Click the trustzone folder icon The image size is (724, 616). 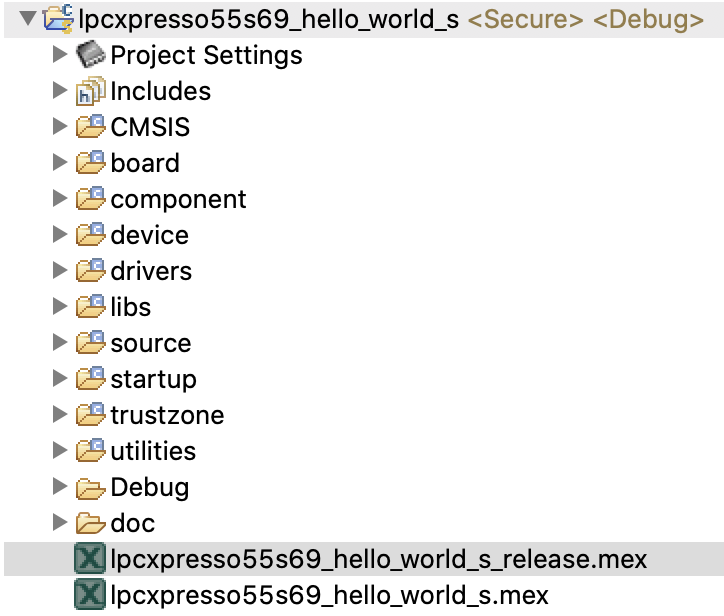(91, 415)
